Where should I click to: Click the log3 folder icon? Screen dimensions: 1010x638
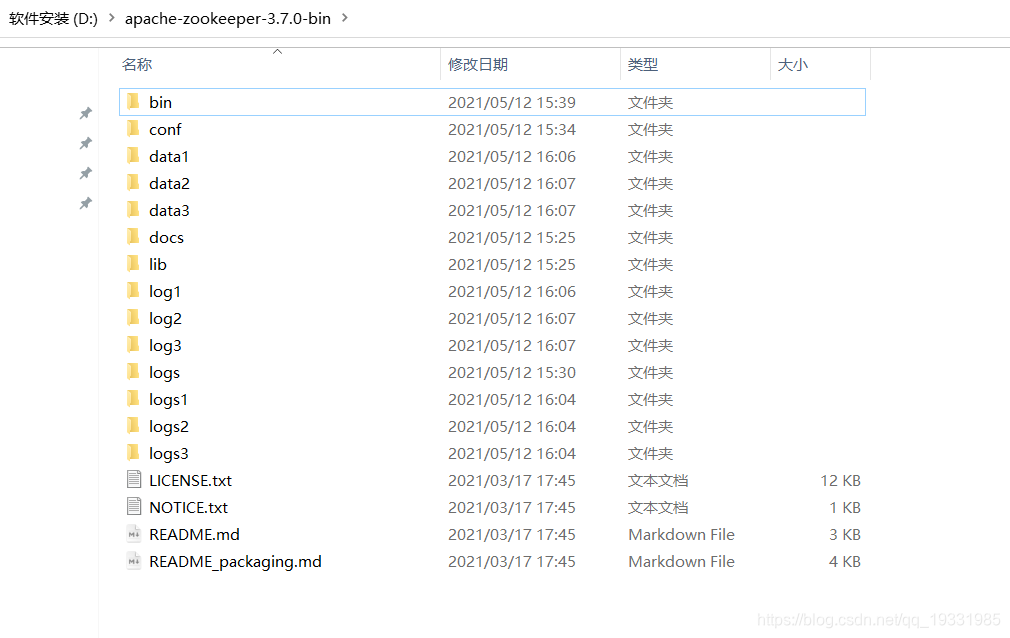point(133,345)
